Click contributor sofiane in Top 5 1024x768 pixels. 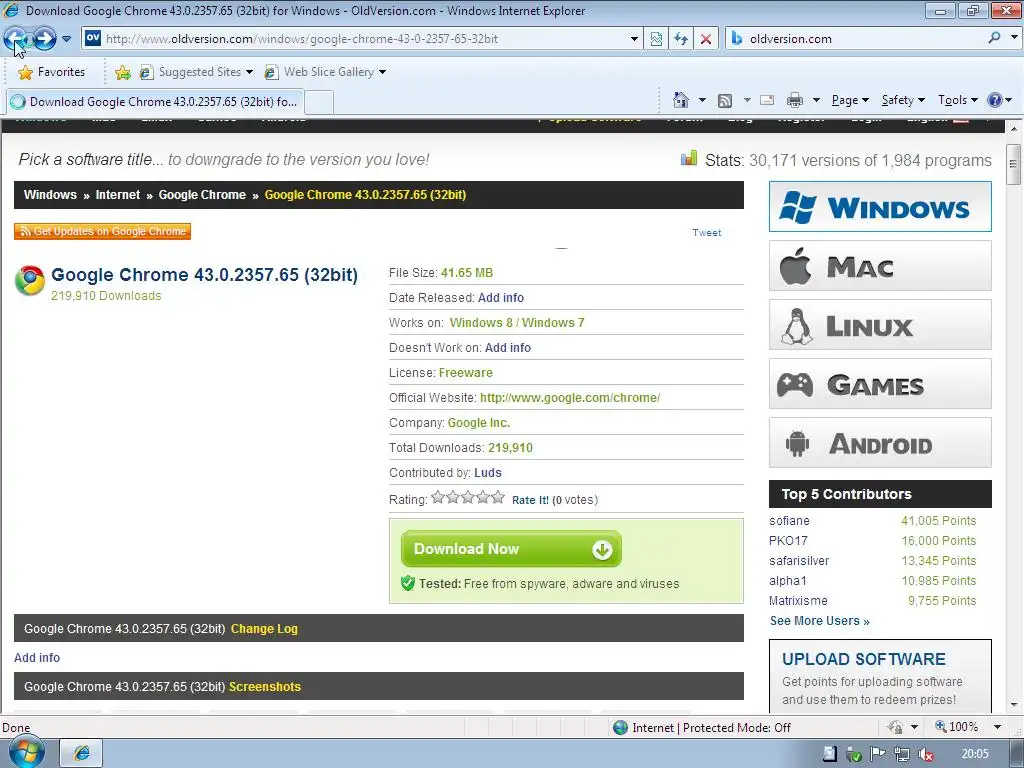(789, 520)
